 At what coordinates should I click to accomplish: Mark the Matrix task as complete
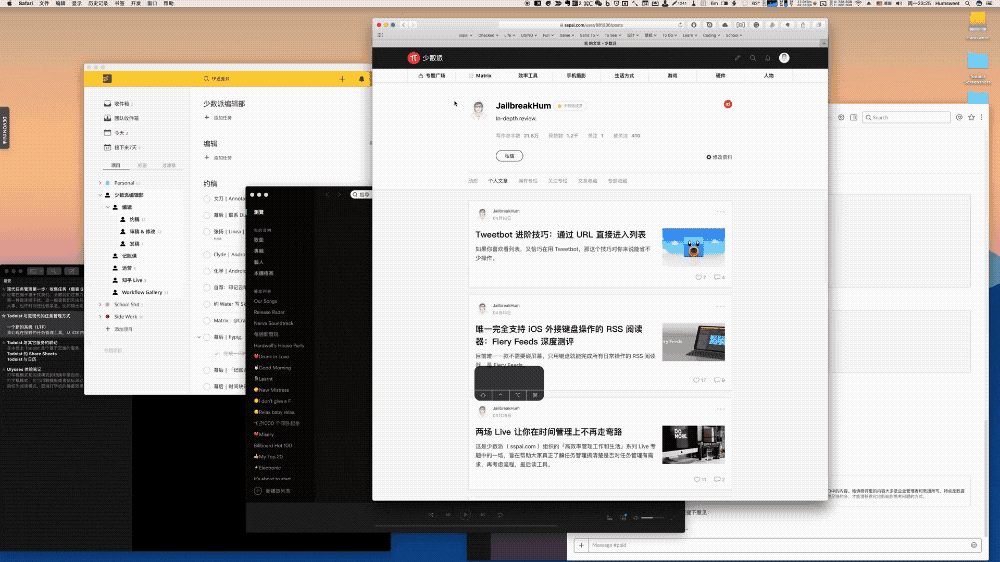207,320
